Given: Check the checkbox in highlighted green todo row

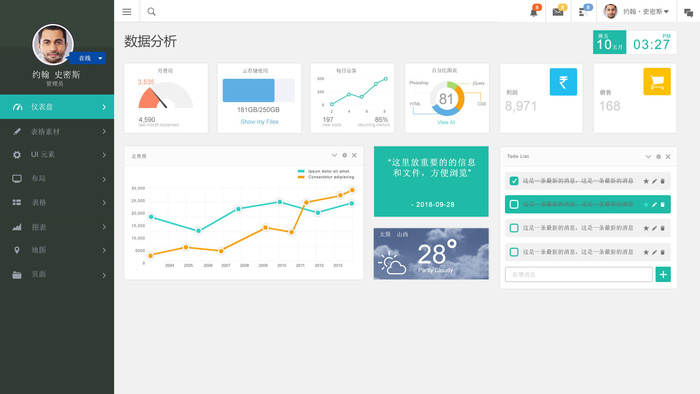Looking at the screenshot, I should (514, 204).
